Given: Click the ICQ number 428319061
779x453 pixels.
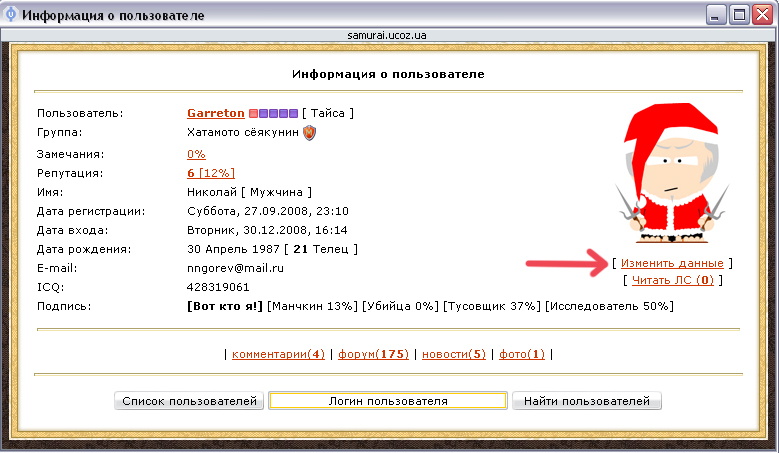Looking at the screenshot, I should [218, 287].
